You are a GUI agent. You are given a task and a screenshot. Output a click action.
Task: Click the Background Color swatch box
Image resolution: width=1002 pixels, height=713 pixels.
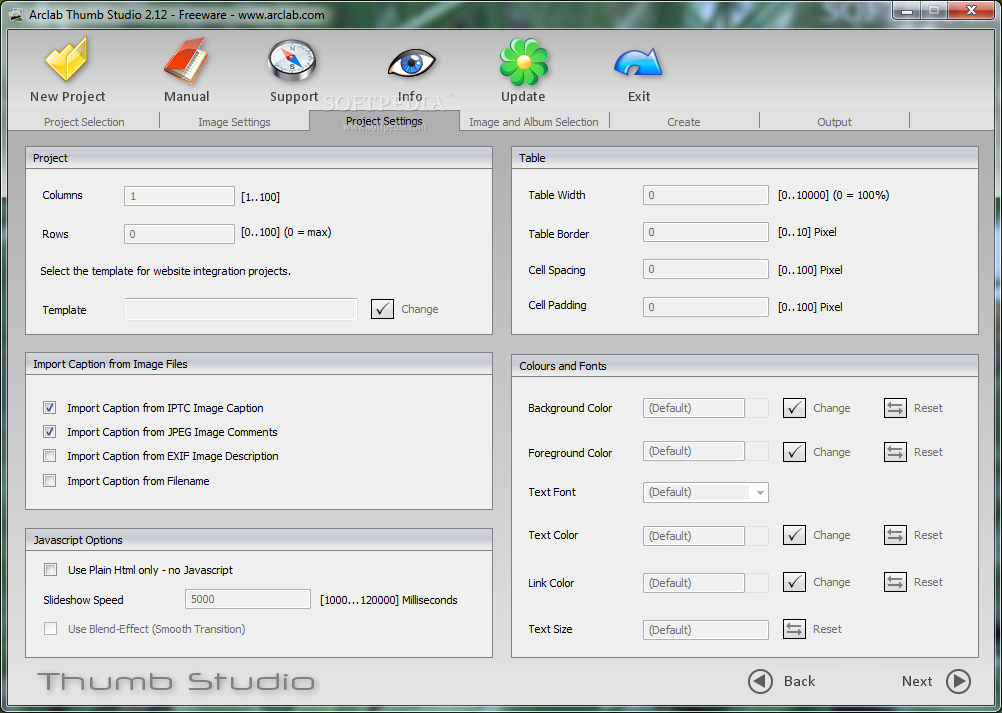tap(757, 408)
